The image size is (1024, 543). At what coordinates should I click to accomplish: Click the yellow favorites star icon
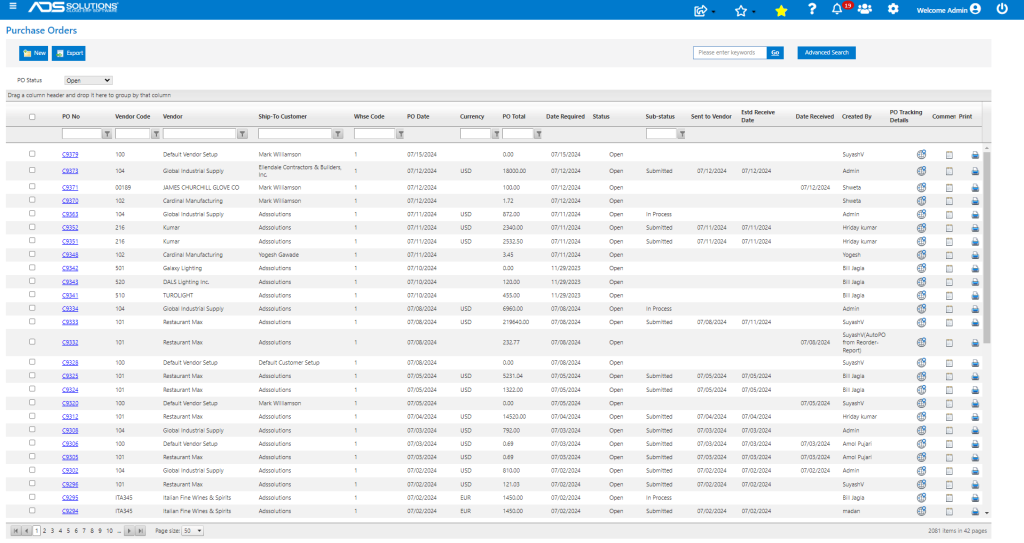click(x=781, y=10)
